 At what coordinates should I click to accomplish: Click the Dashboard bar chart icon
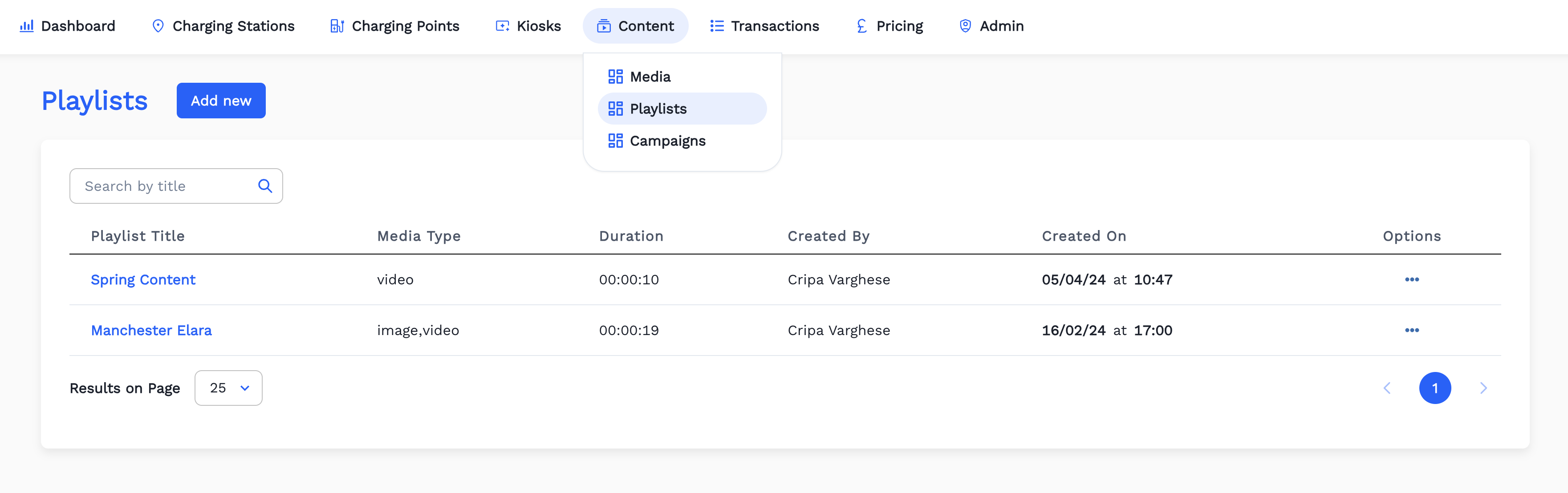tap(26, 26)
